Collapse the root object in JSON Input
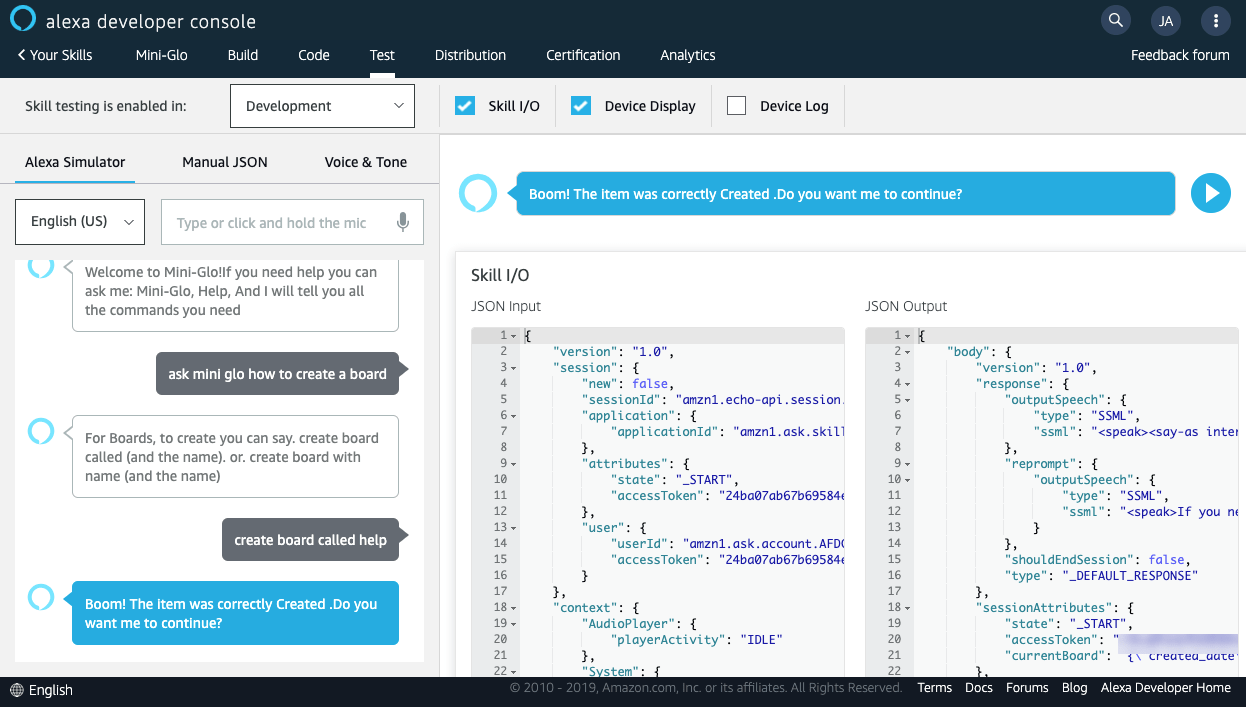Screen dimensions: 1246x707 coord(514,336)
